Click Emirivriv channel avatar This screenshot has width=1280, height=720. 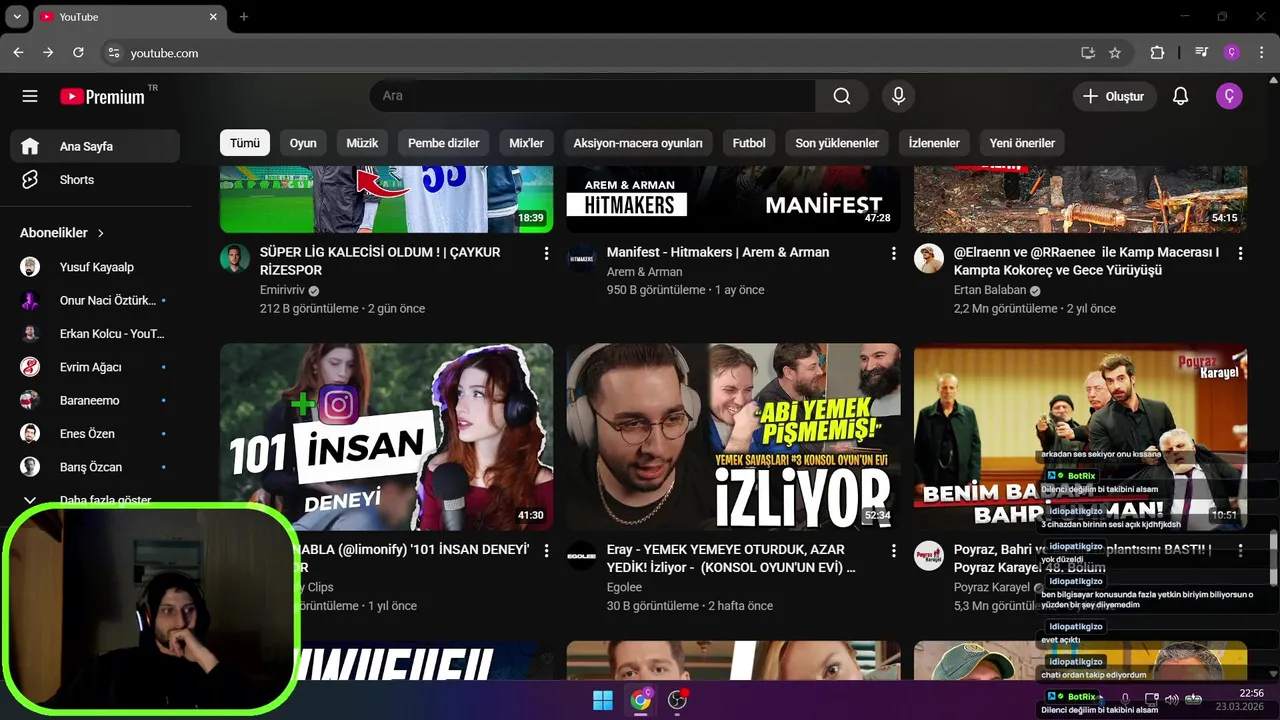[x=234, y=258]
